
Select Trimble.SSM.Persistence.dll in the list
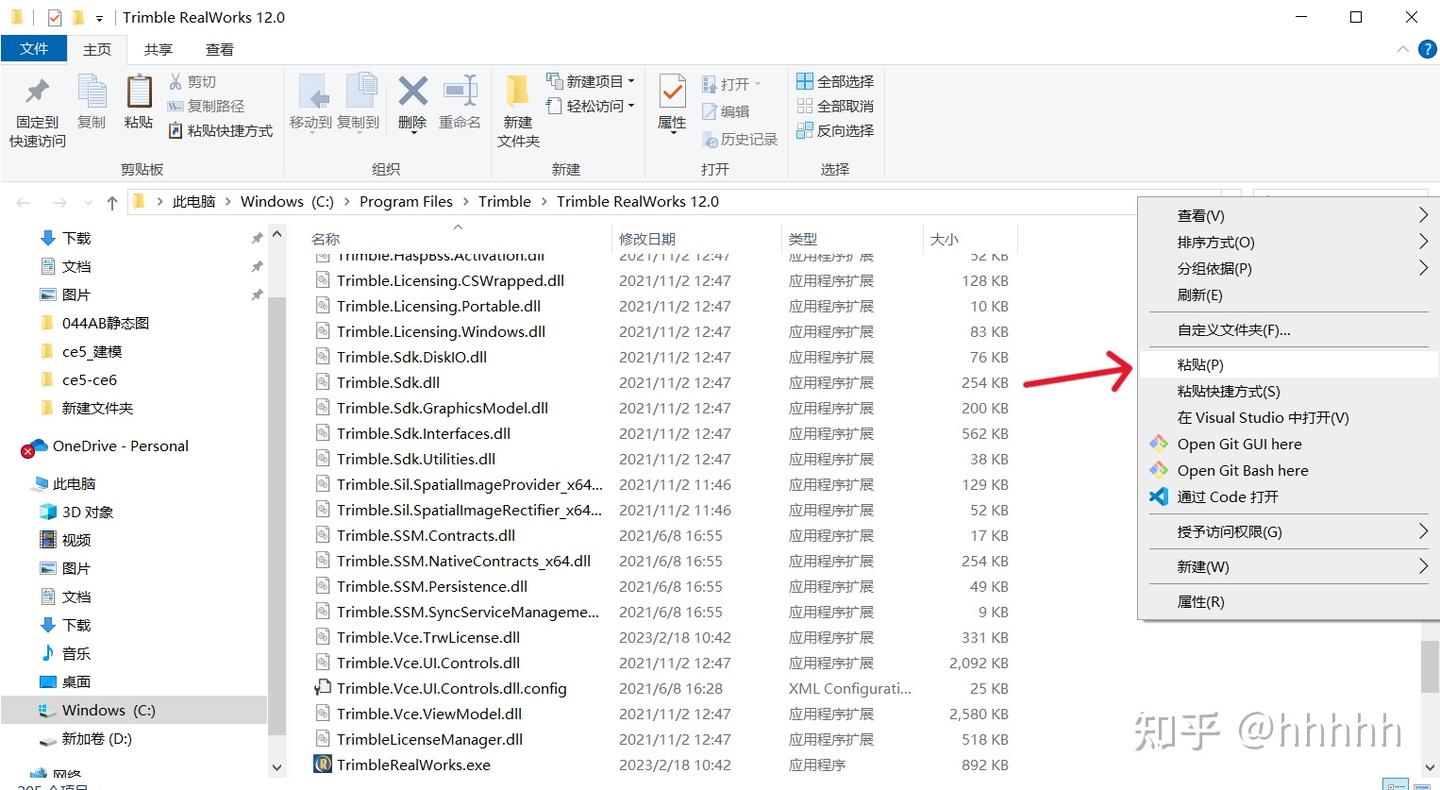point(432,587)
